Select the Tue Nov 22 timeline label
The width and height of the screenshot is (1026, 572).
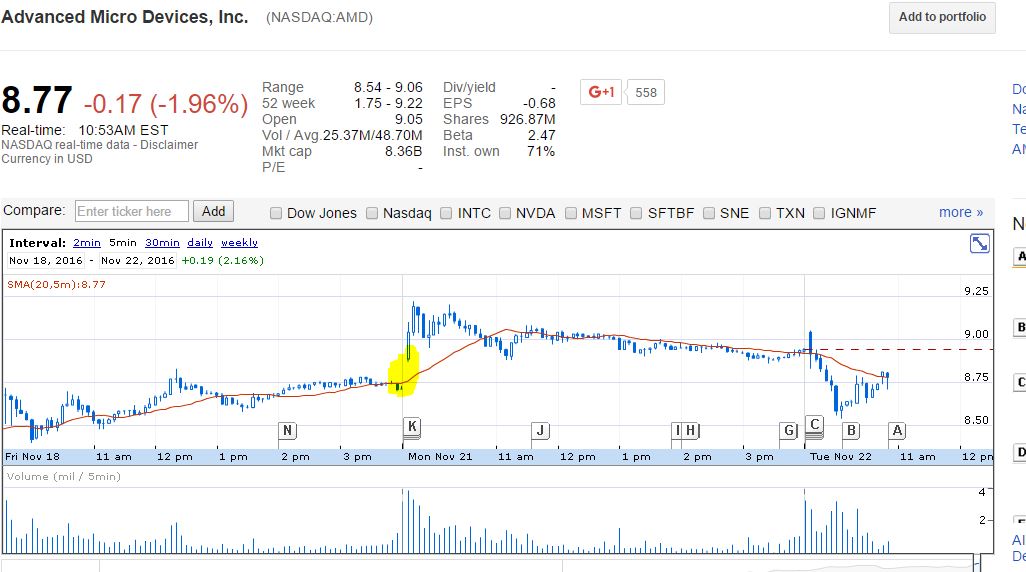tap(841, 457)
